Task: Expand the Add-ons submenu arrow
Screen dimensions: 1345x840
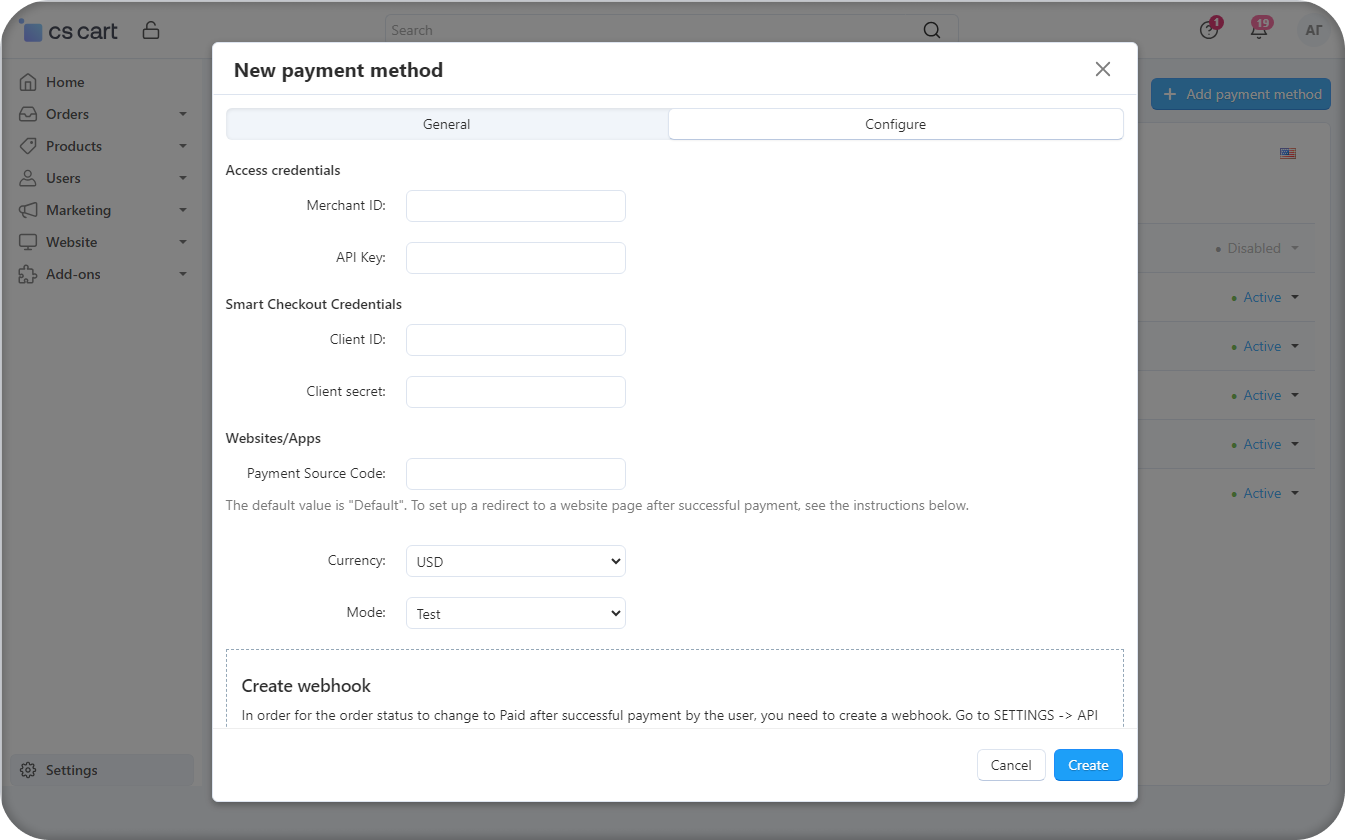Action: (183, 275)
